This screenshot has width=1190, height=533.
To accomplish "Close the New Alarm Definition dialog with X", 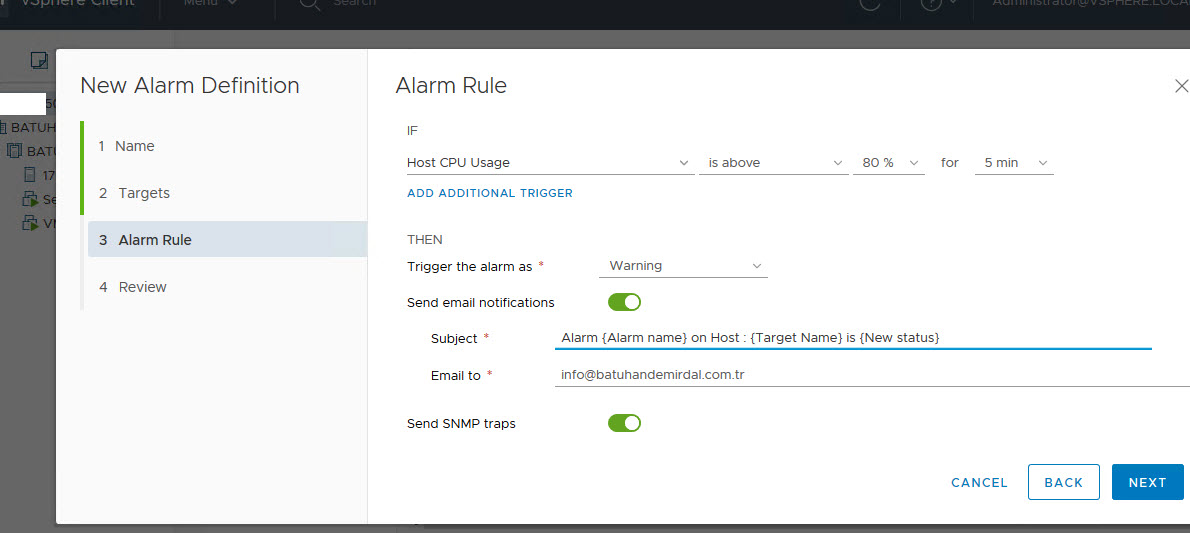I will pyautogui.click(x=1181, y=86).
